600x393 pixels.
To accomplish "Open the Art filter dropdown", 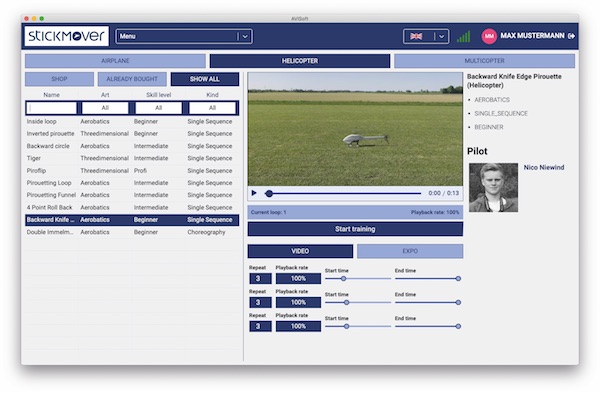I will (x=105, y=108).
